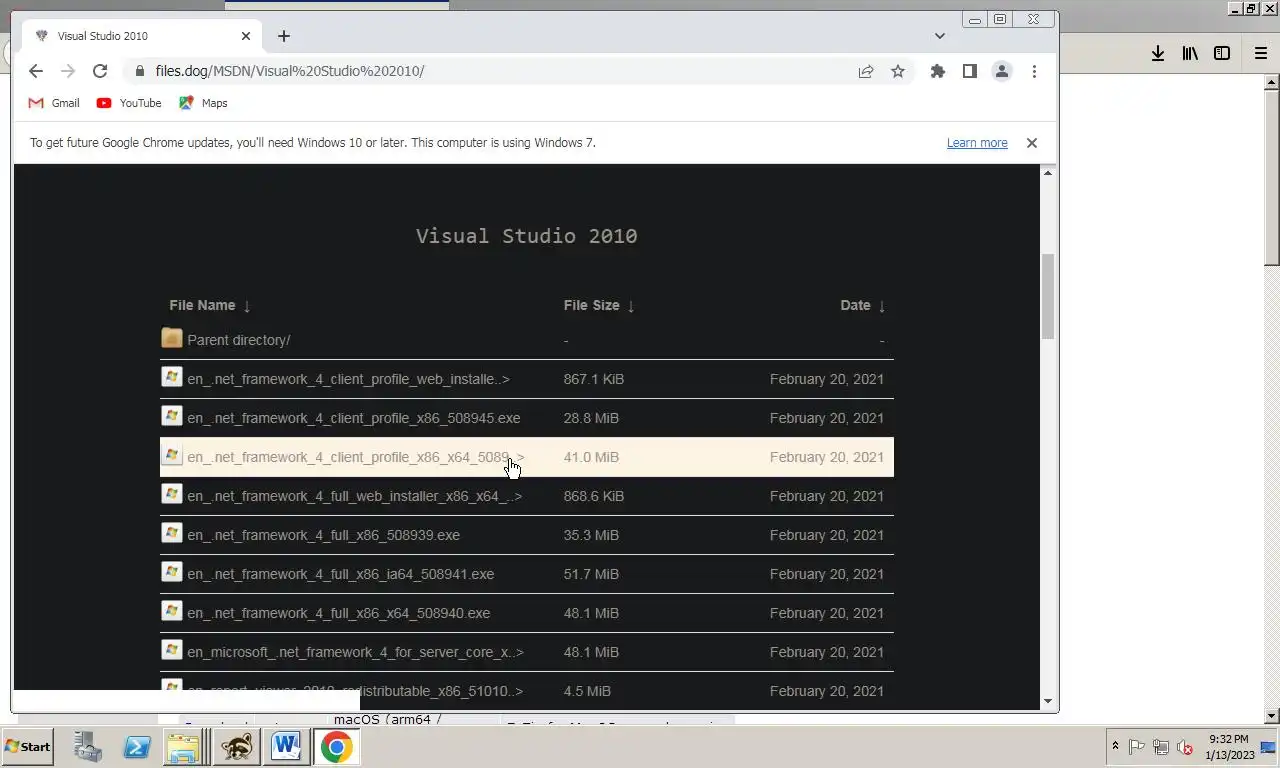Click the 28.8 MiB file size cell
1280x768 pixels.
[x=591, y=418]
